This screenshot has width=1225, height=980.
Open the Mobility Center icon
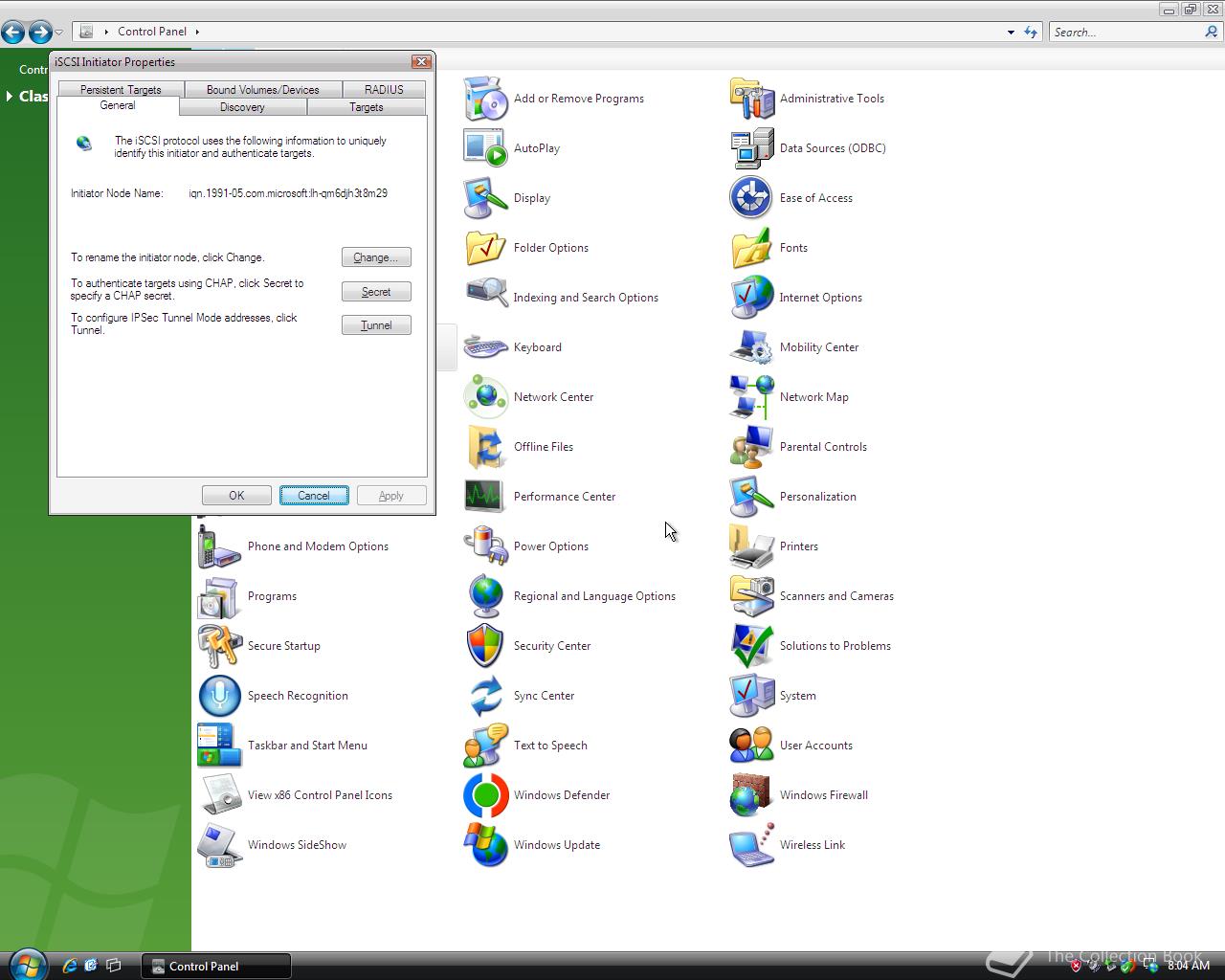[751, 347]
